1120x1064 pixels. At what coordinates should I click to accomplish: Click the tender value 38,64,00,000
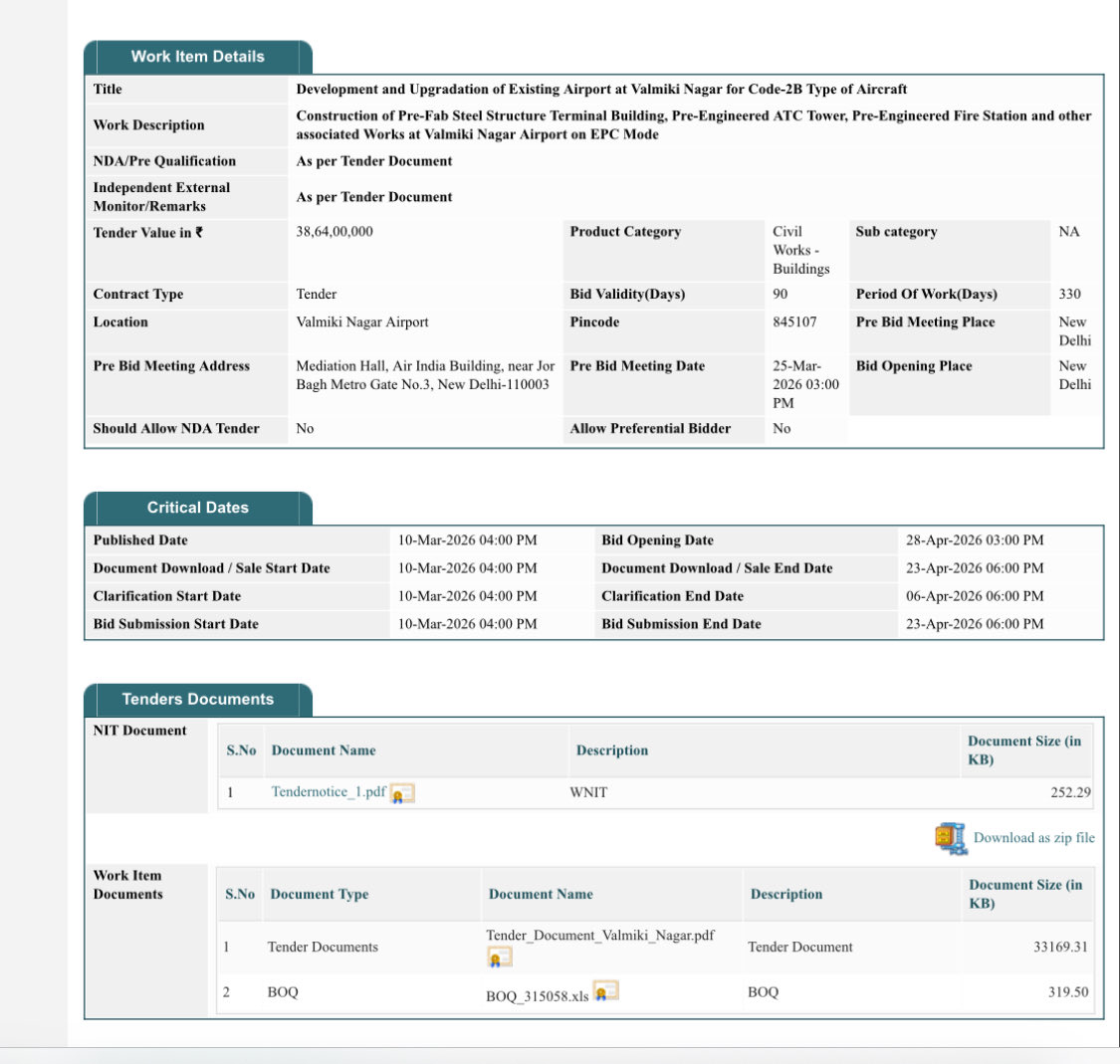(335, 231)
